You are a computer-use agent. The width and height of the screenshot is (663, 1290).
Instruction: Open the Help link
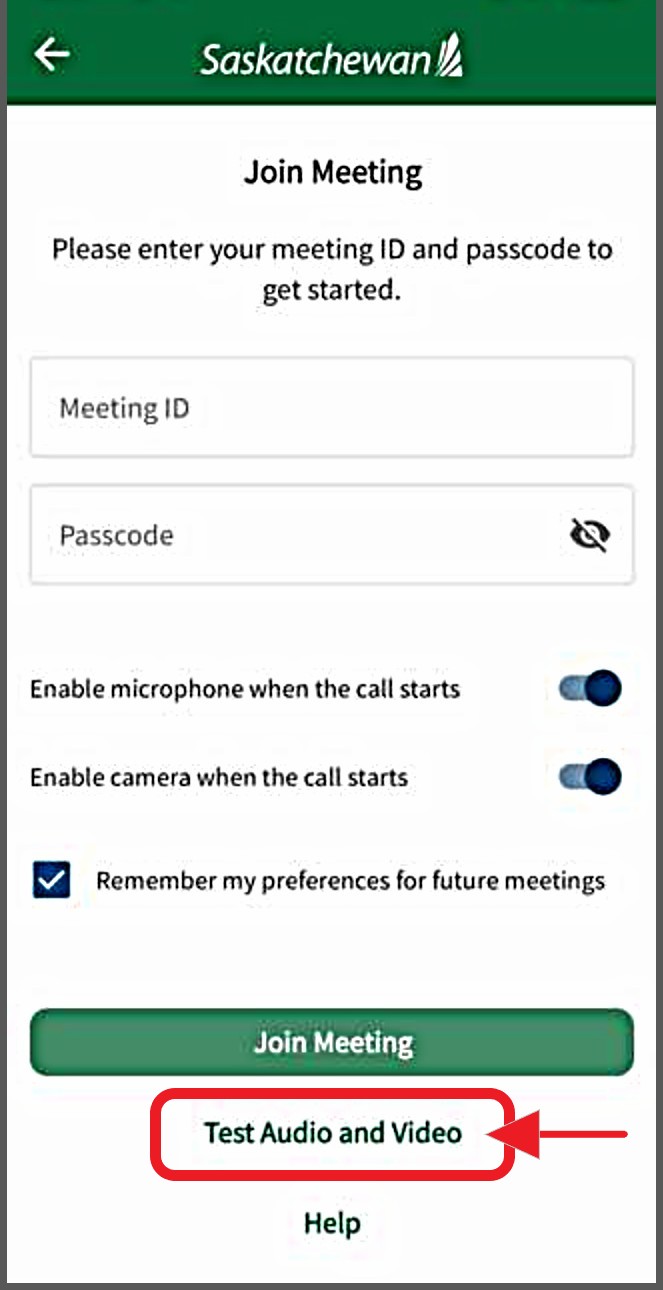click(x=332, y=1223)
